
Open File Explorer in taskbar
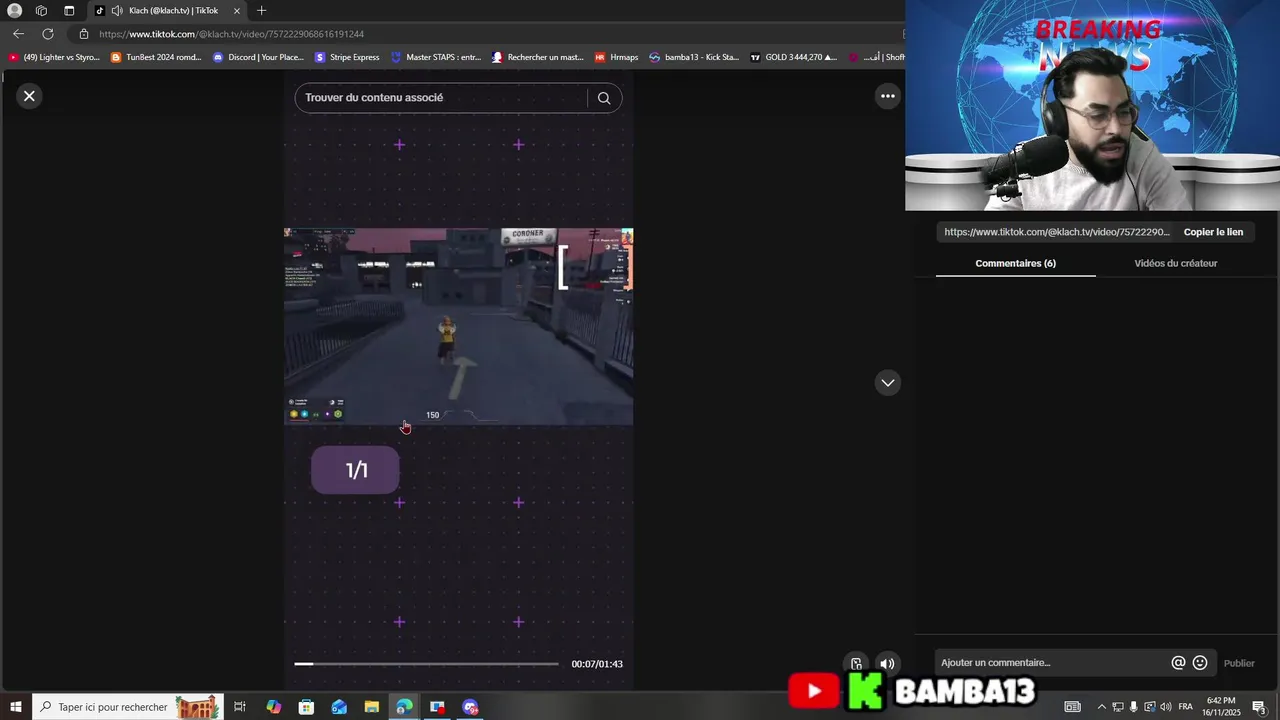pos(371,707)
